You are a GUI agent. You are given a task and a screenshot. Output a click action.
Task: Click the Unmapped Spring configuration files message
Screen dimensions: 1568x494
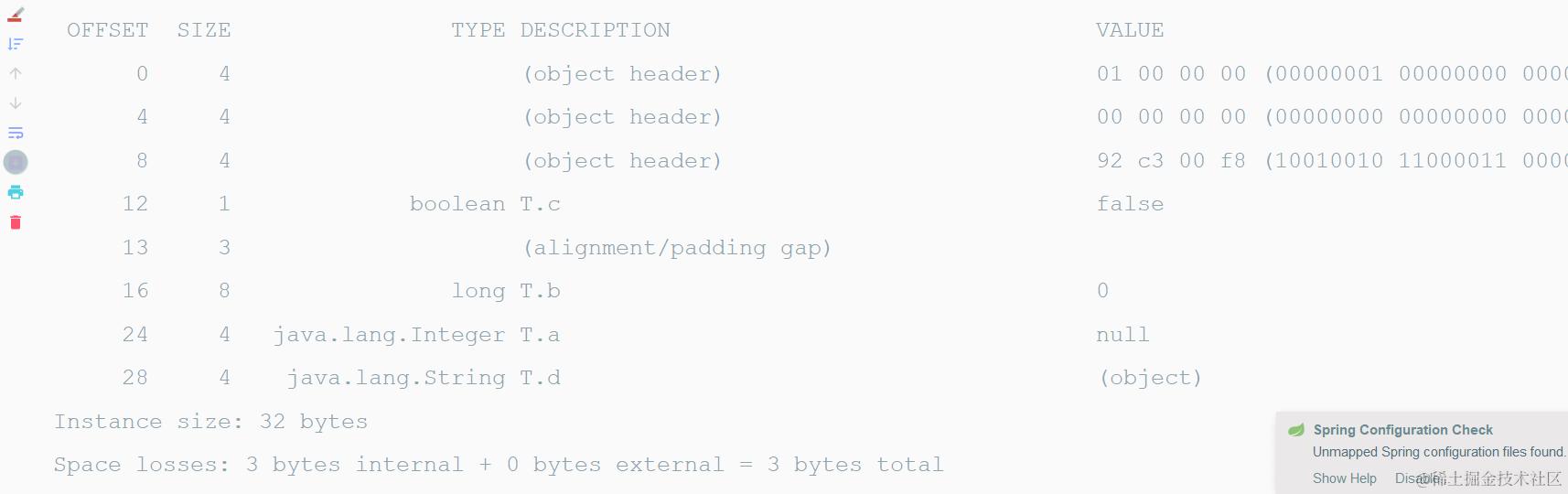tap(1438, 452)
